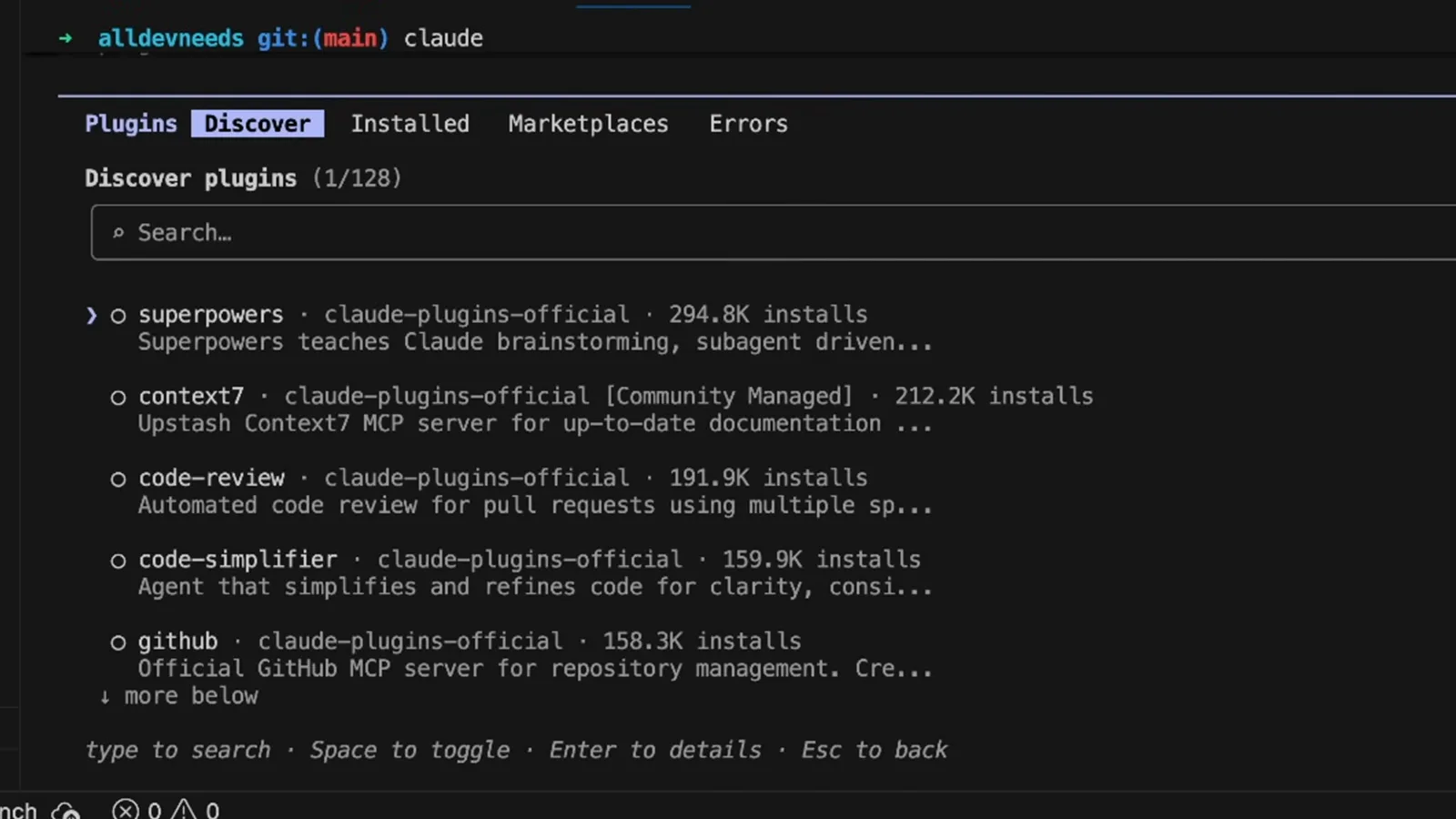
Task: Open the Installed tab
Action: [410, 124]
